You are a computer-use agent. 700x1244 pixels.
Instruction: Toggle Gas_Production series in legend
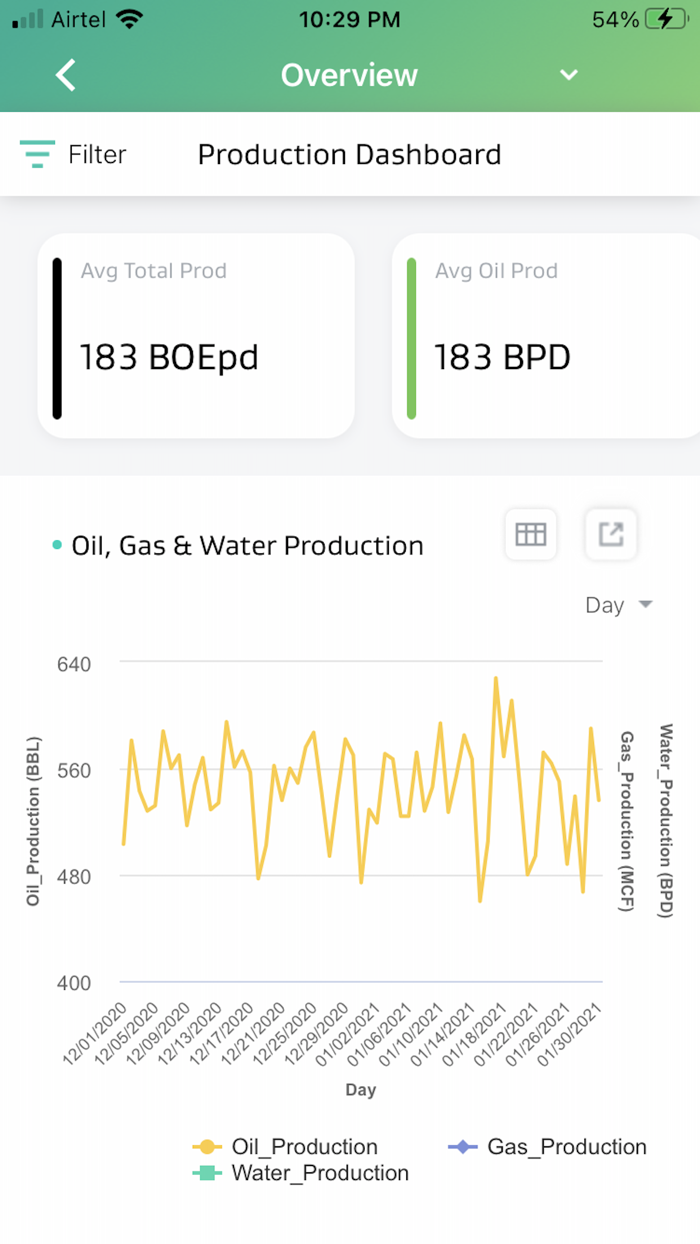547,1147
